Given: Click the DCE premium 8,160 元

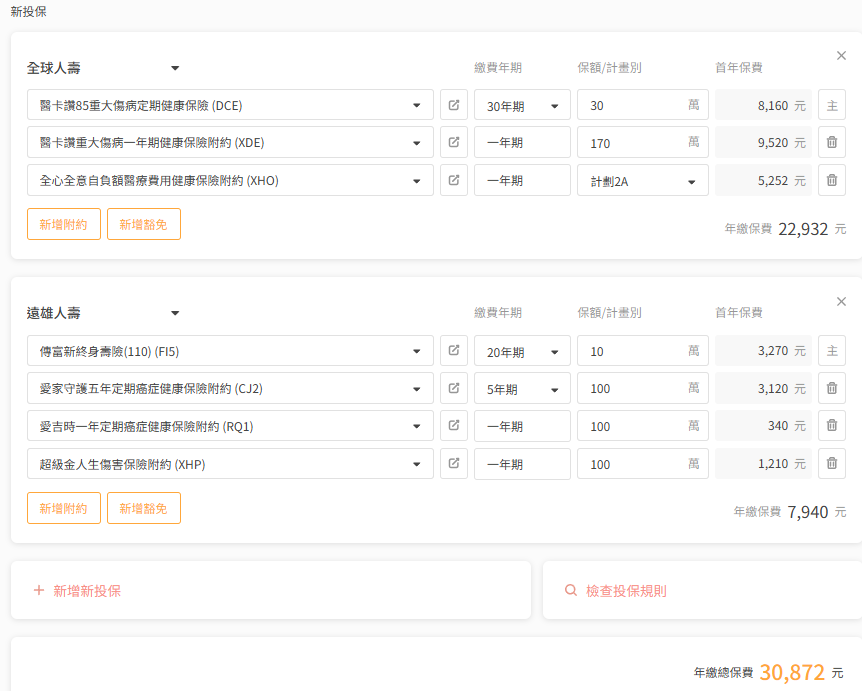Looking at the screenshot, I should tap(764, 105).
